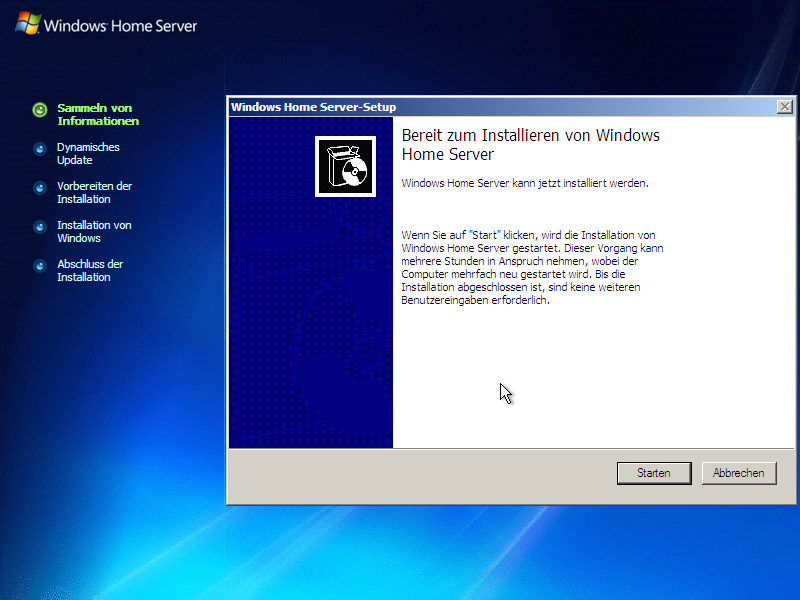Click the Bereit zum Installieren heading
This screenshot has width=800, height=600.
click(530, 144)
